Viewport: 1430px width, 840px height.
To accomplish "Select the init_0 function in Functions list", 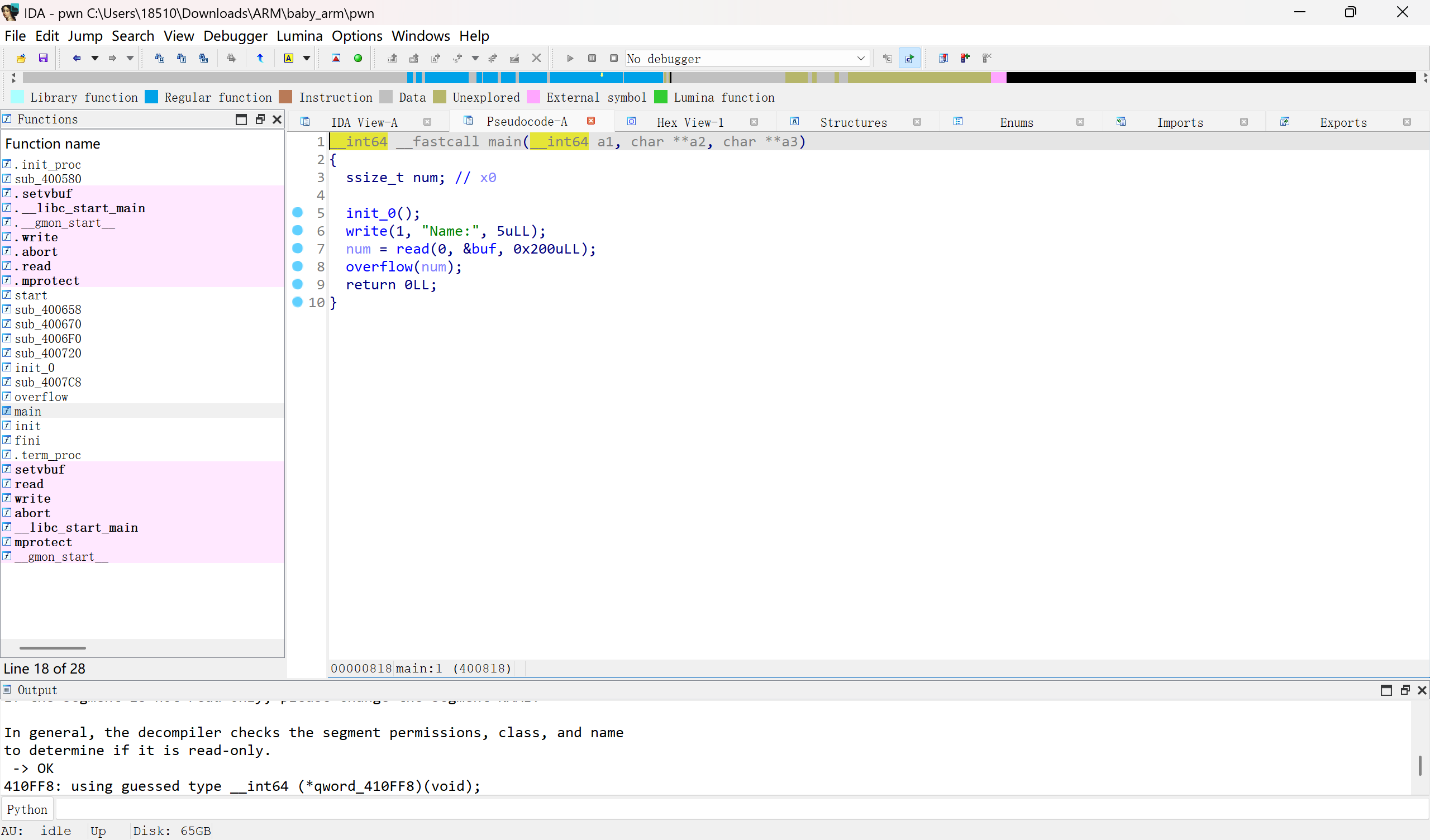I will coord(142,368).
